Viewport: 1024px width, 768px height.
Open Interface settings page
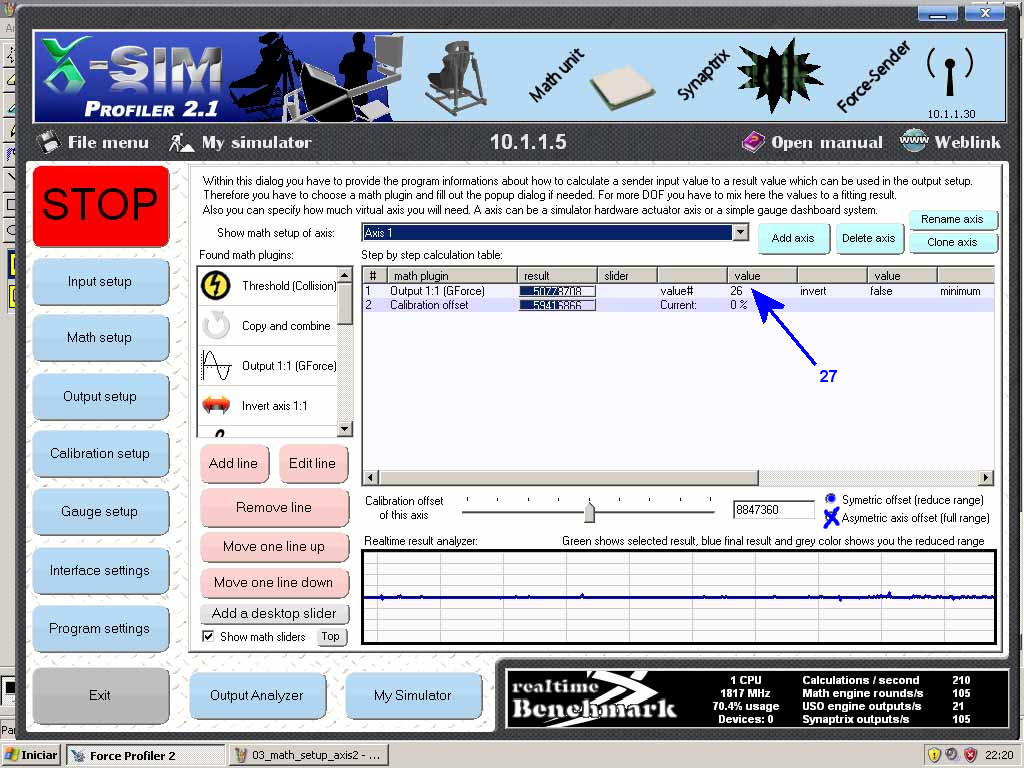pos(100,570)
